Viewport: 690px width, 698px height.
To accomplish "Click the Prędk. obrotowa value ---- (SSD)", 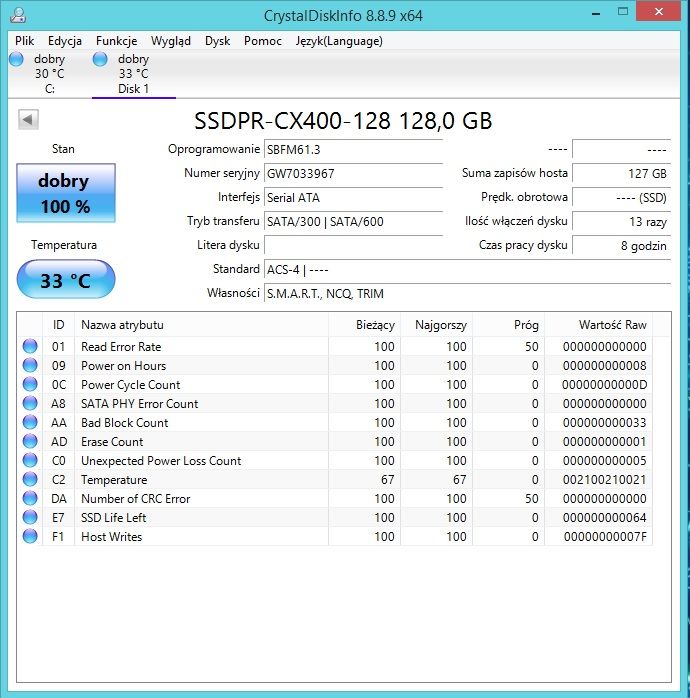I will (621, 198).
